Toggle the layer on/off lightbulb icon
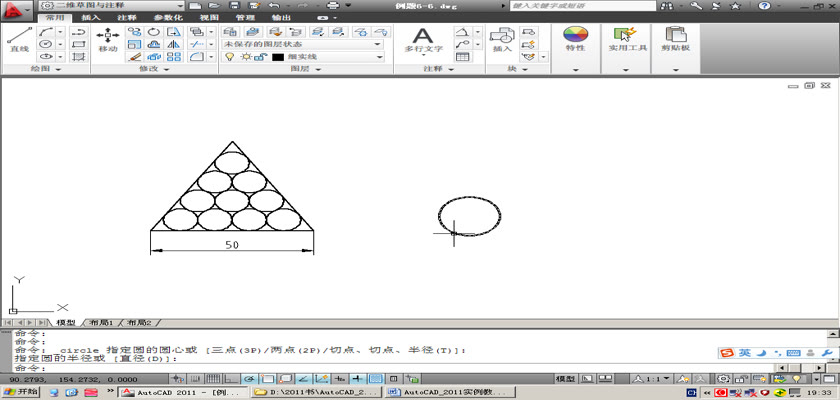 pos(230,58)
